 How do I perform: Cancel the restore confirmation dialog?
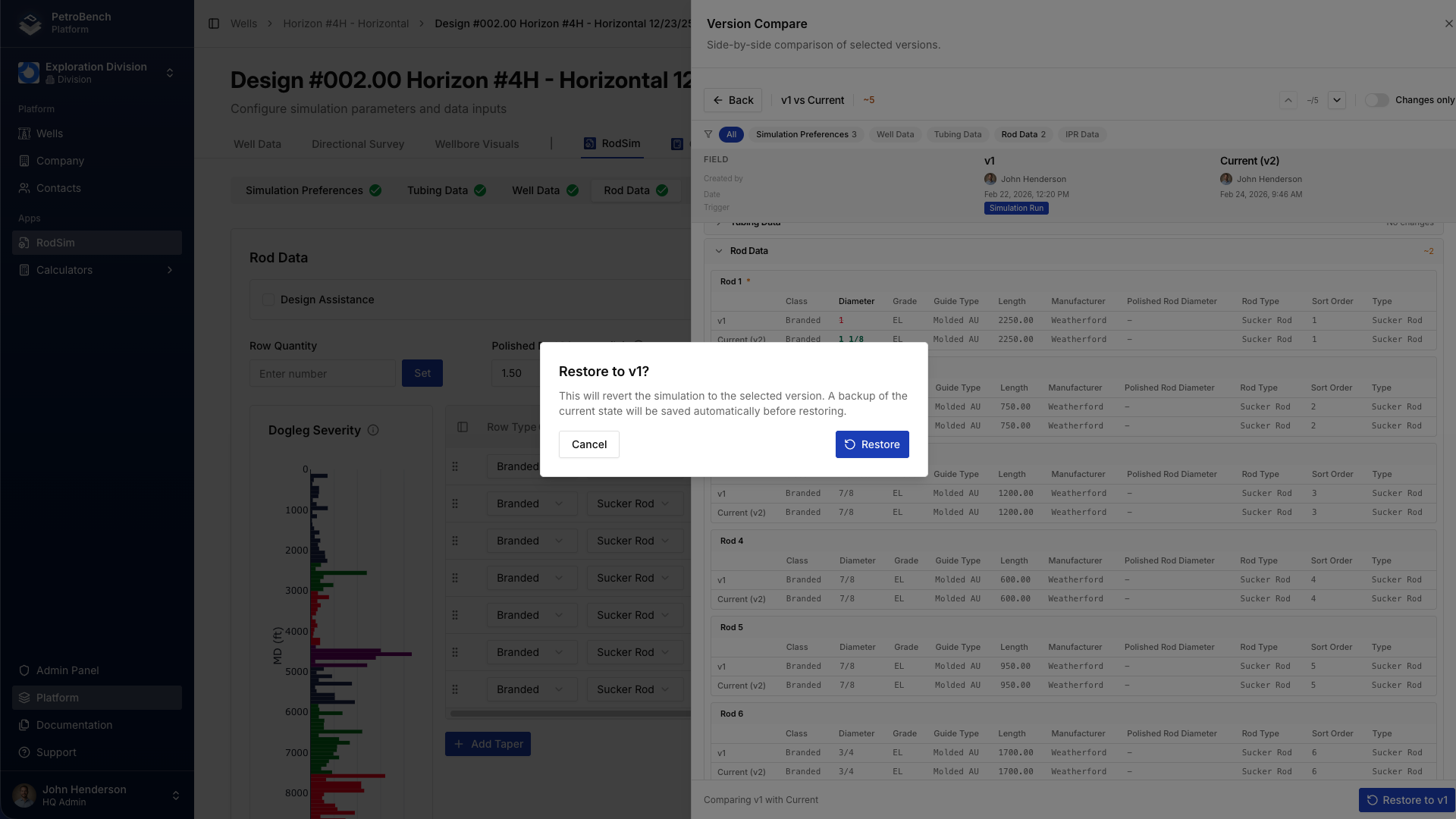[x=588, y=444]
